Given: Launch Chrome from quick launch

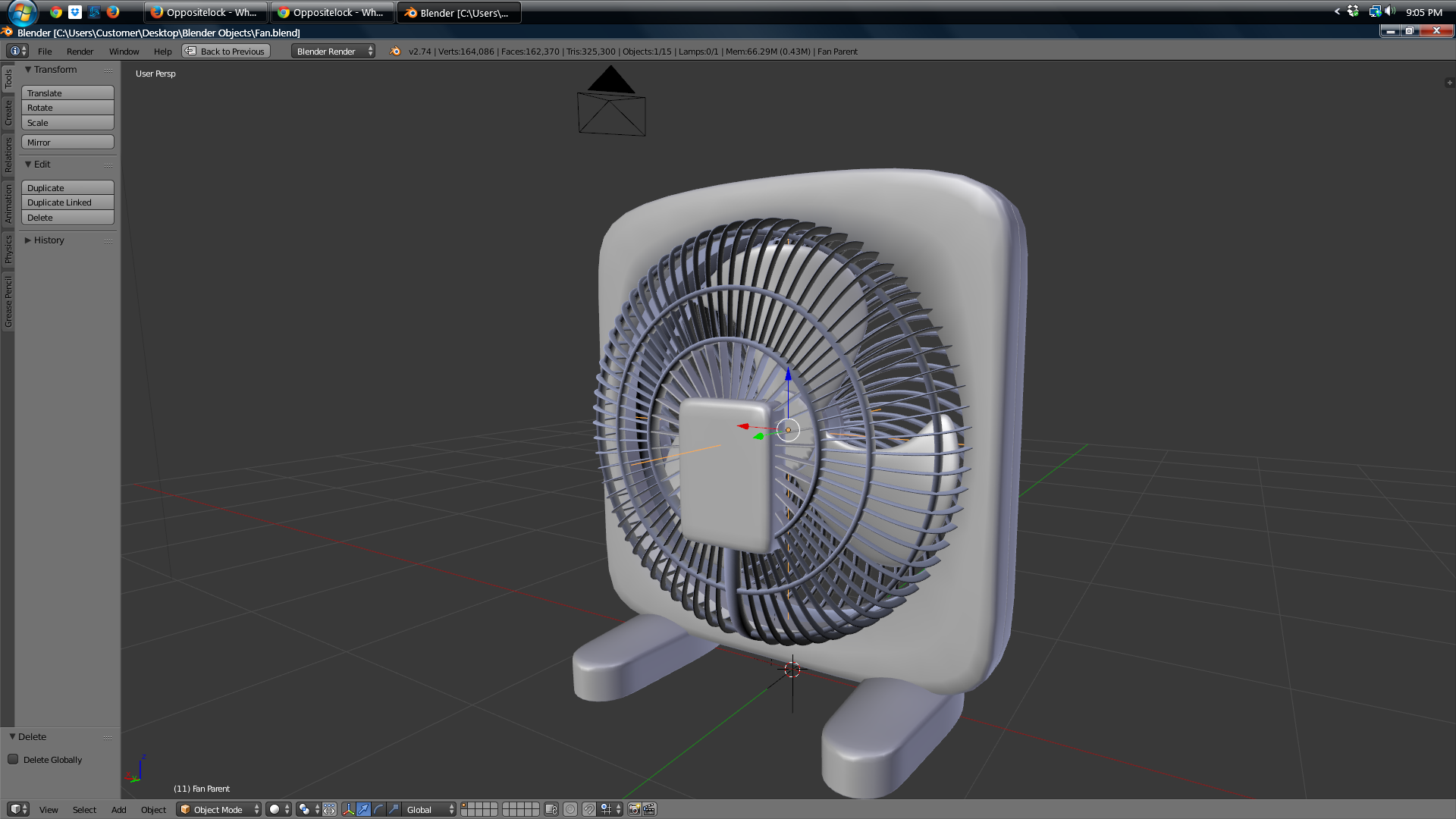Looking at the screenshot, I should point(56,12).
